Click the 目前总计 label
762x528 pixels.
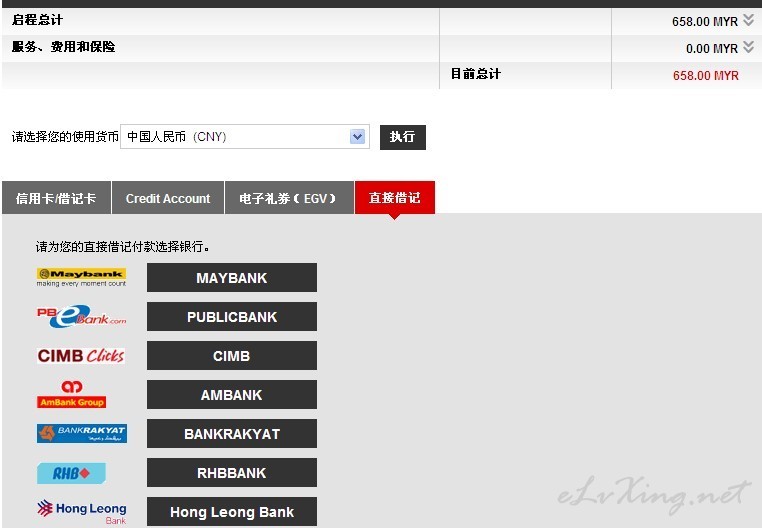pos(476,74)
